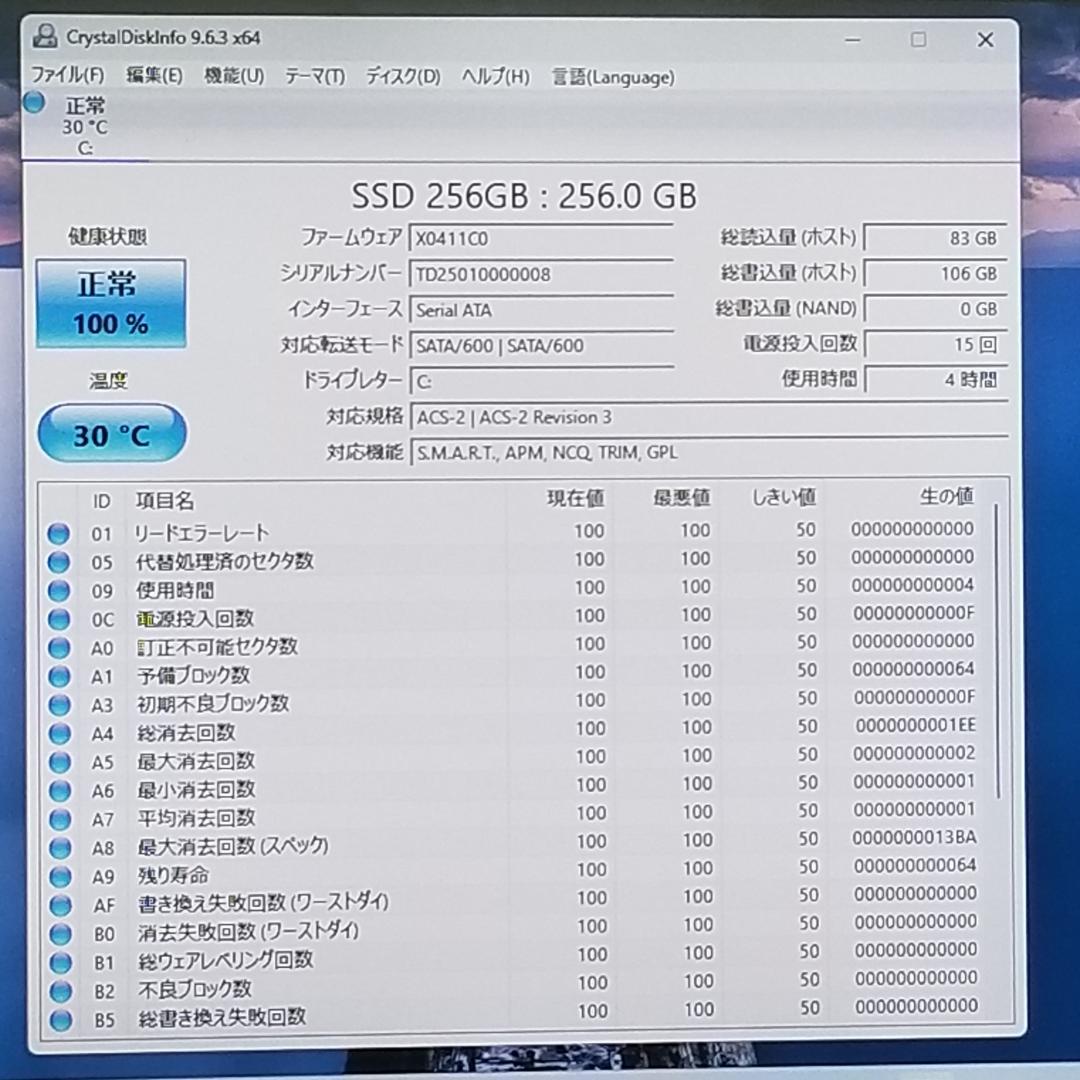Select the C: drive indicator at top
Screen dimensions: 1080x1080
tap(85, 125)
